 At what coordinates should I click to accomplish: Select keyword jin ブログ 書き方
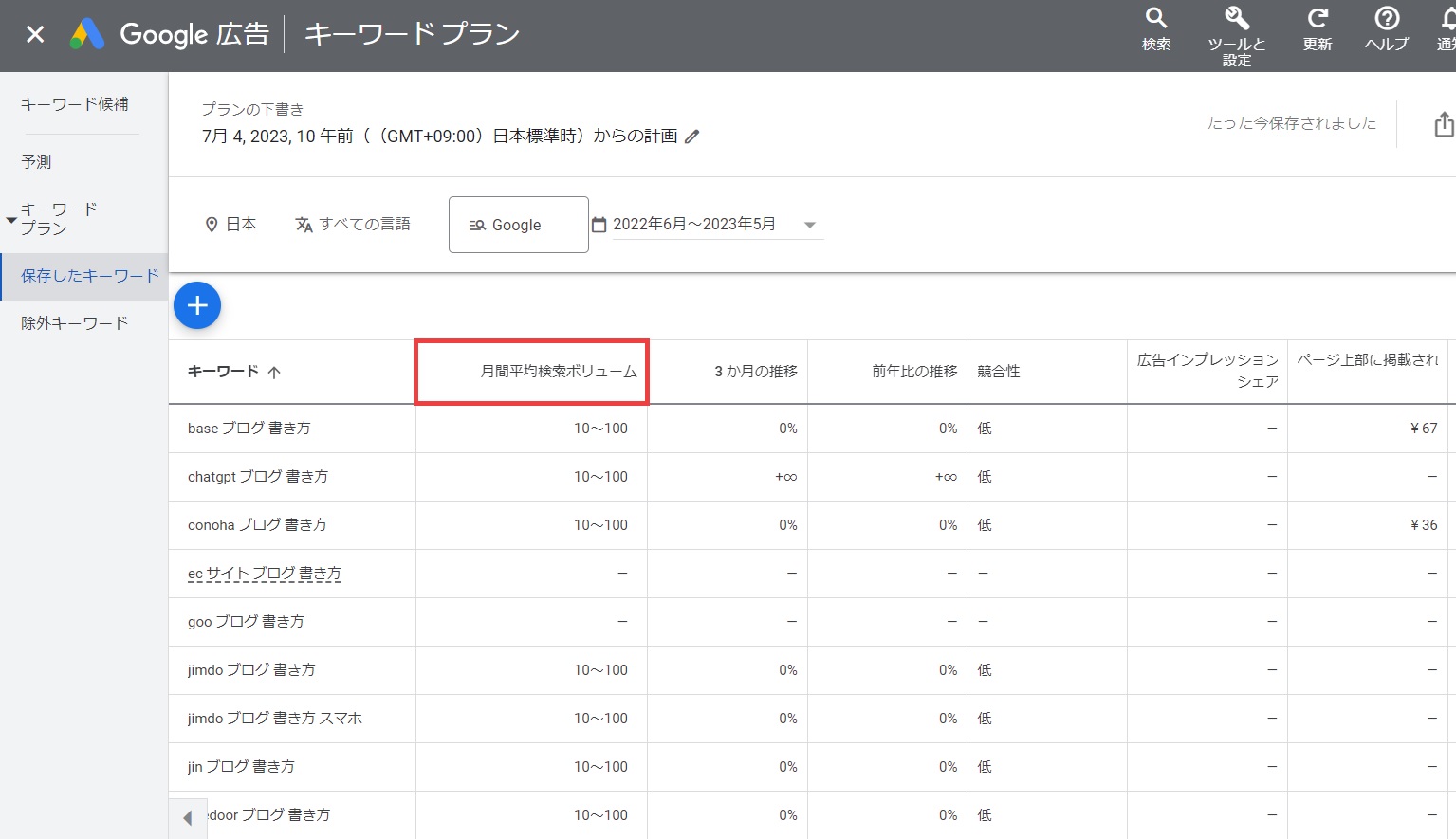pyautogui.click(x=241, y=767)
